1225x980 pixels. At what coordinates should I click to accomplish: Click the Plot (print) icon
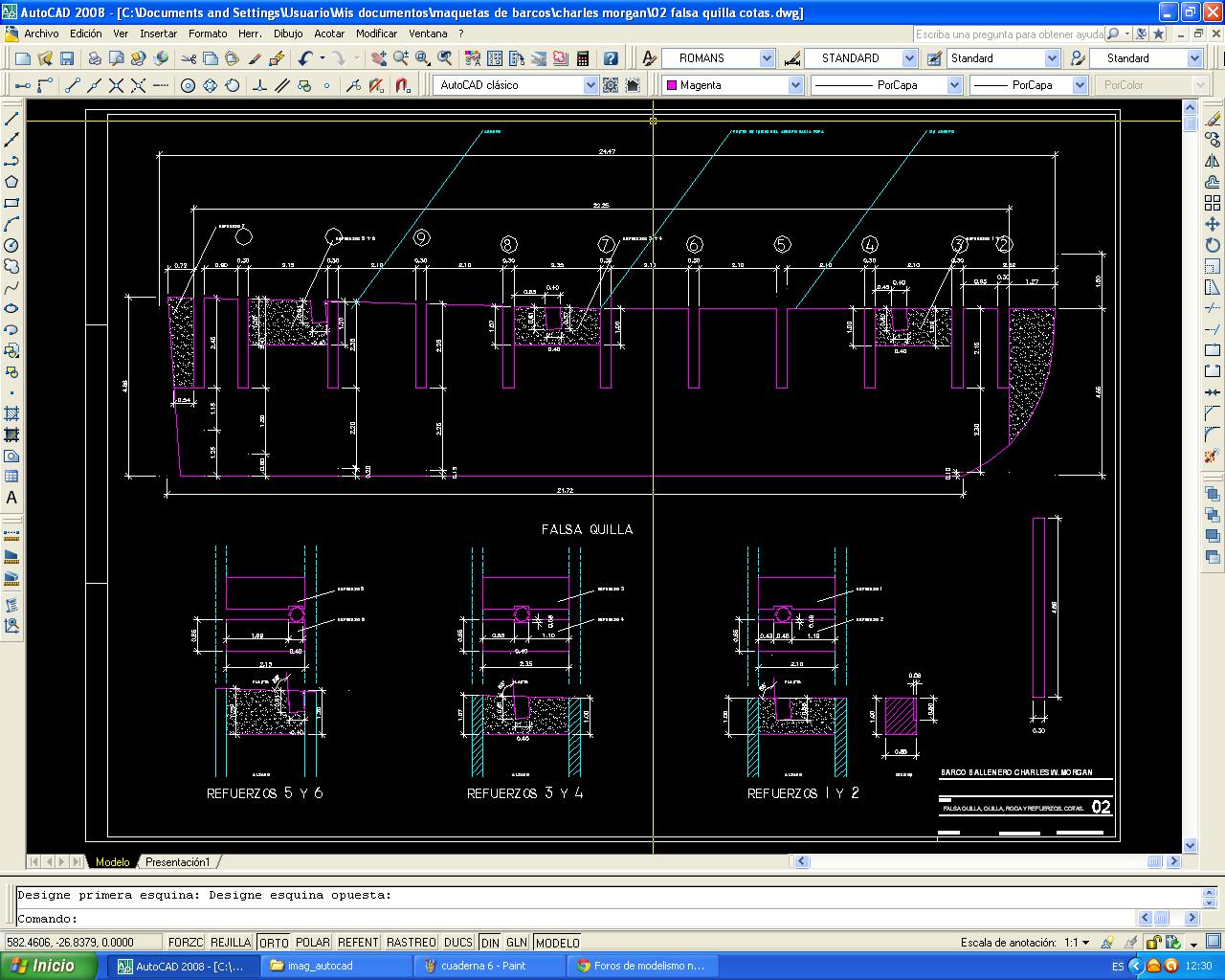coord(95,58)
